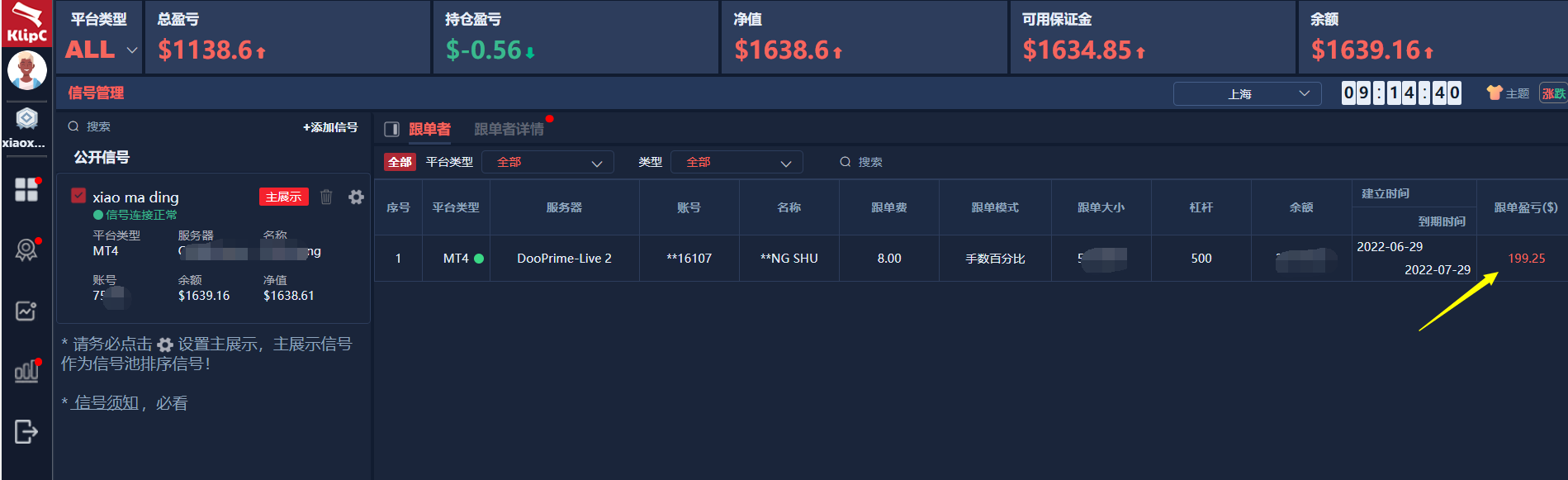
Task: Click the 500 leverage cell
Action: click(x=1201, y=259)
